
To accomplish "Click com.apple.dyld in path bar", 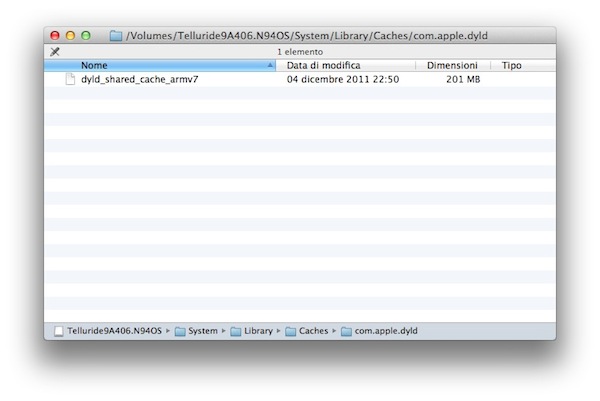I will coord(386,331).
